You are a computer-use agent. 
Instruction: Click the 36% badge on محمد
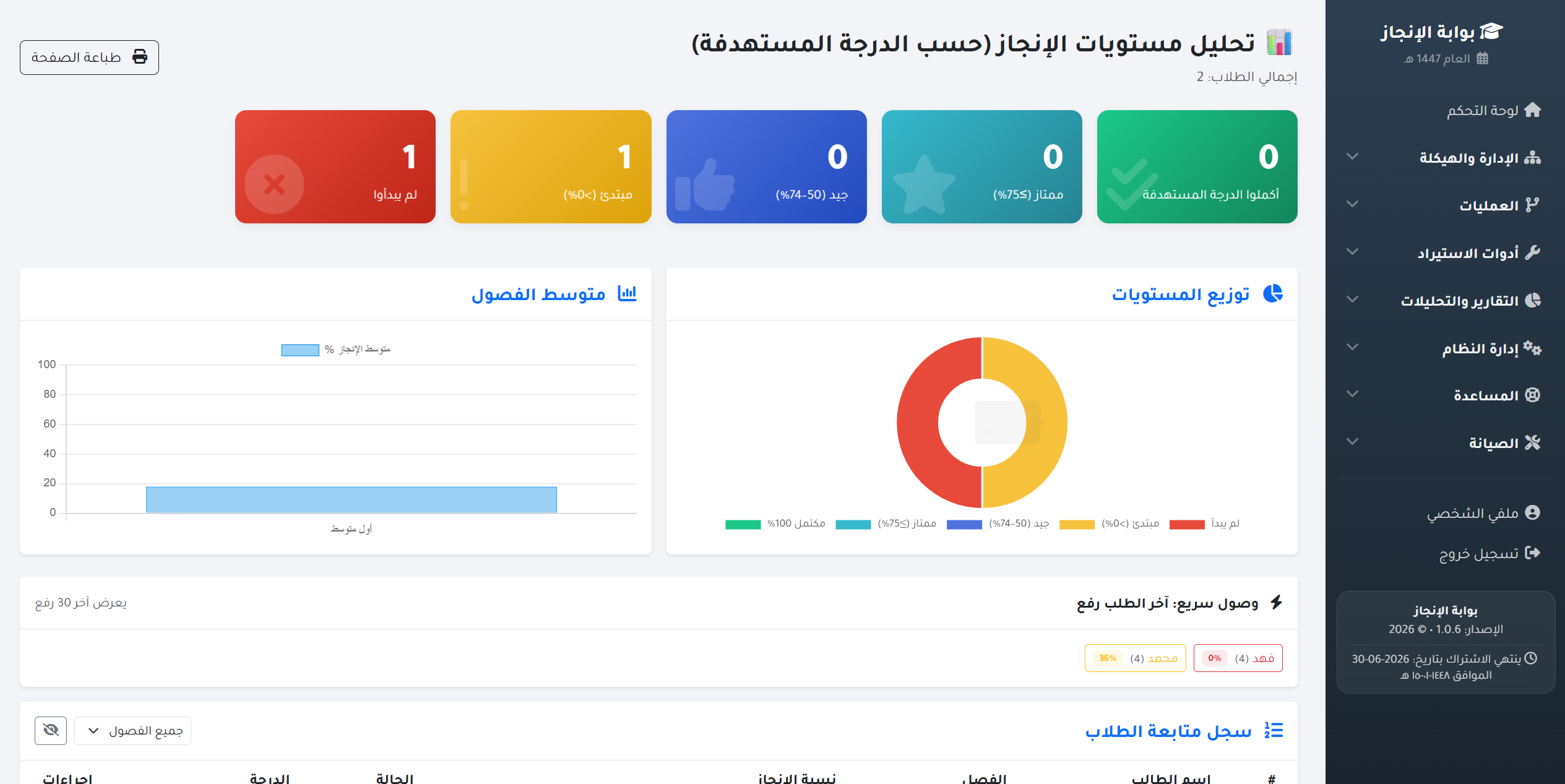pos(1108,658)
